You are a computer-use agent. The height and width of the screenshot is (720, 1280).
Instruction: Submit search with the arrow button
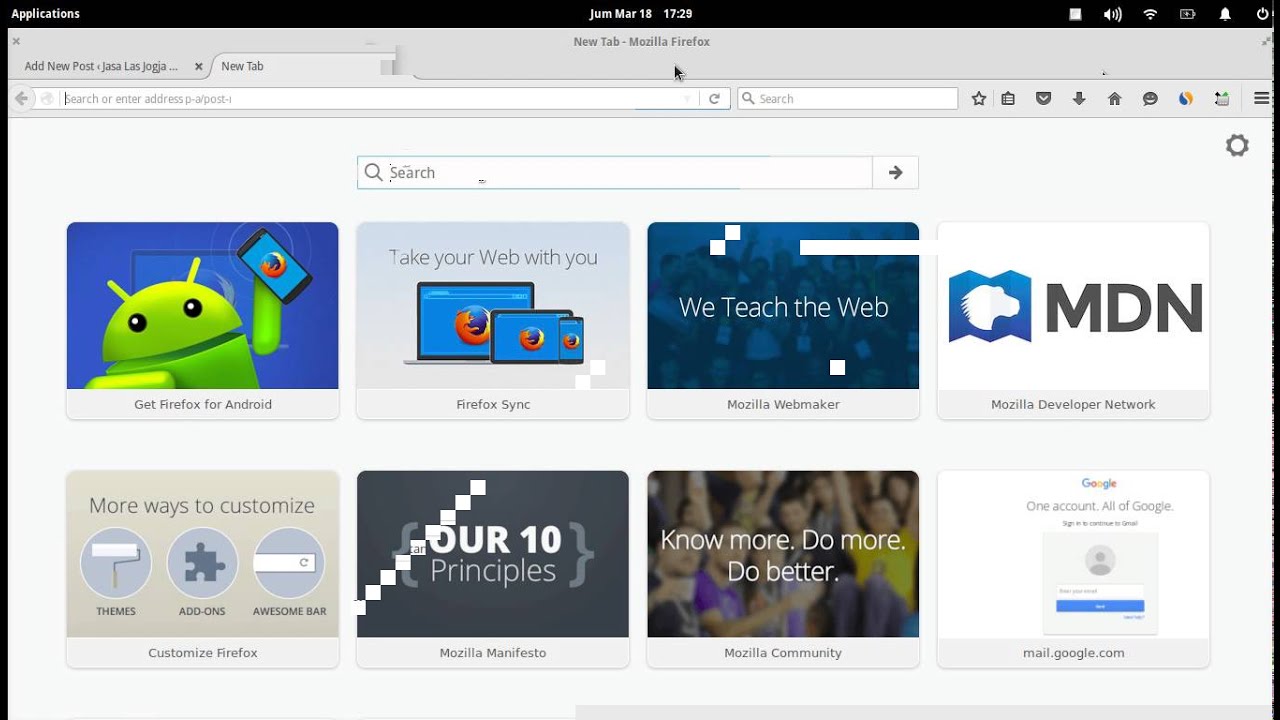coord(895,173)
